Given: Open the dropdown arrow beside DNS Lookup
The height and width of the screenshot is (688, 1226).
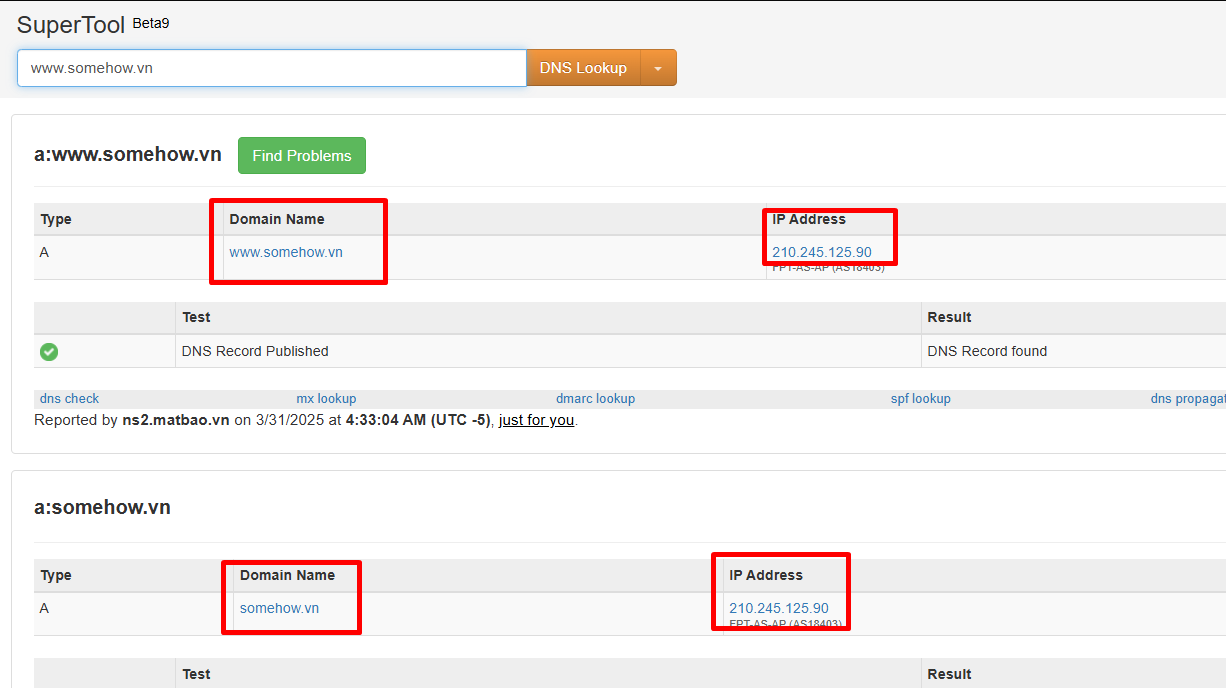Looking at the screenshot, I should [658, 68].
